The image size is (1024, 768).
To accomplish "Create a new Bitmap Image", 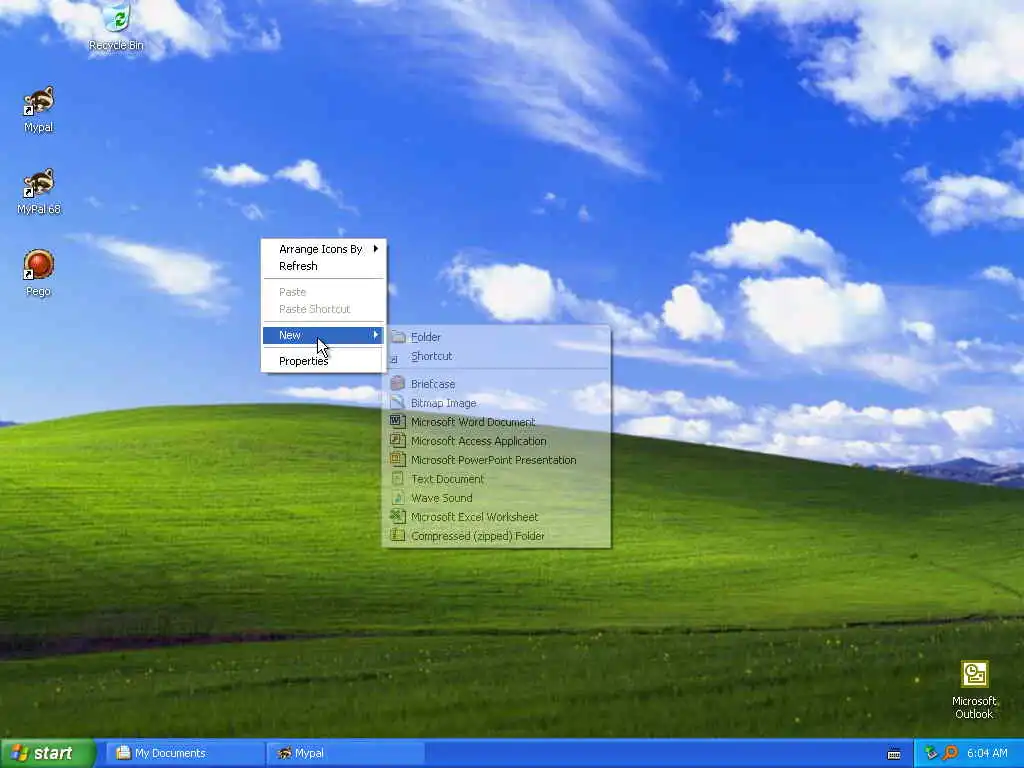I will coord(497,403).
